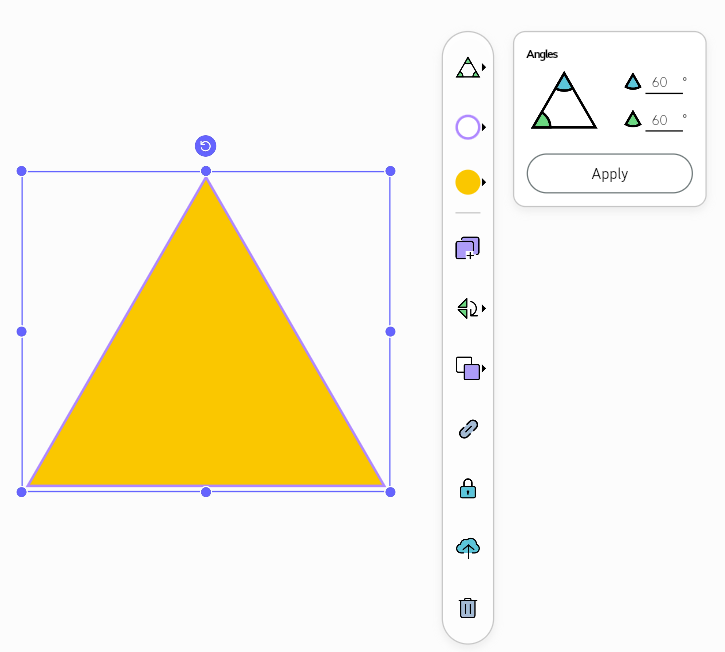Upload shape to the cloud

[x=468, y=548]
